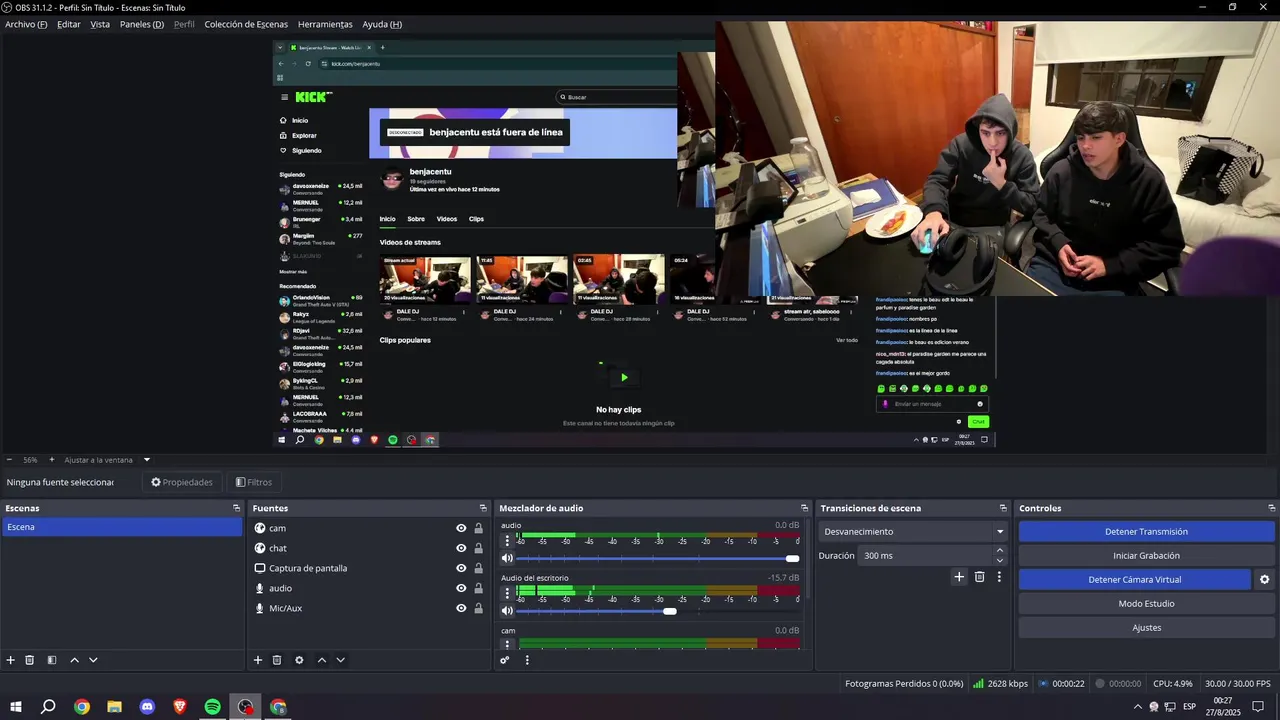
Task: Pop out Transiciones de escena dock icon
Action: [x=1003, y=508]
